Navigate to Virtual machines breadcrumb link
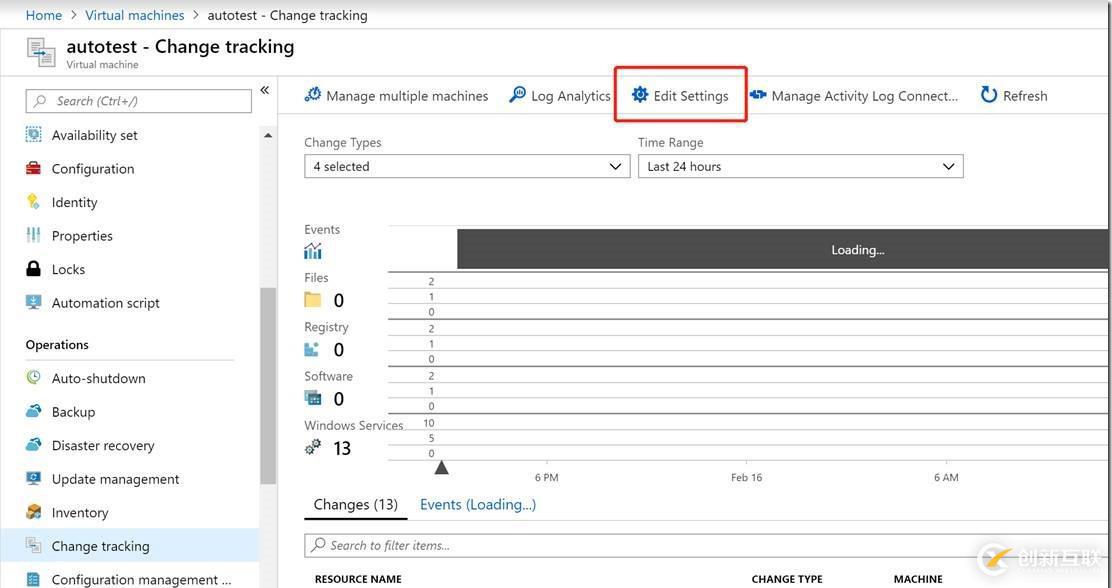The image size is (1112, 588). pyautogui.click(x=134, y=14)
